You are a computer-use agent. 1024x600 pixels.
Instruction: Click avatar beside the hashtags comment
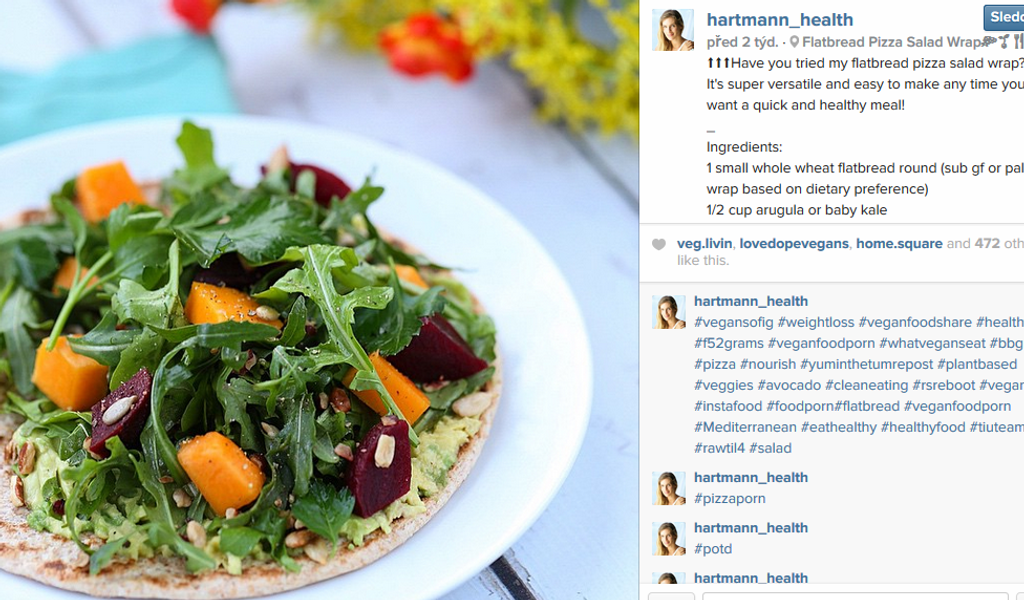click(x=669, y=312)
